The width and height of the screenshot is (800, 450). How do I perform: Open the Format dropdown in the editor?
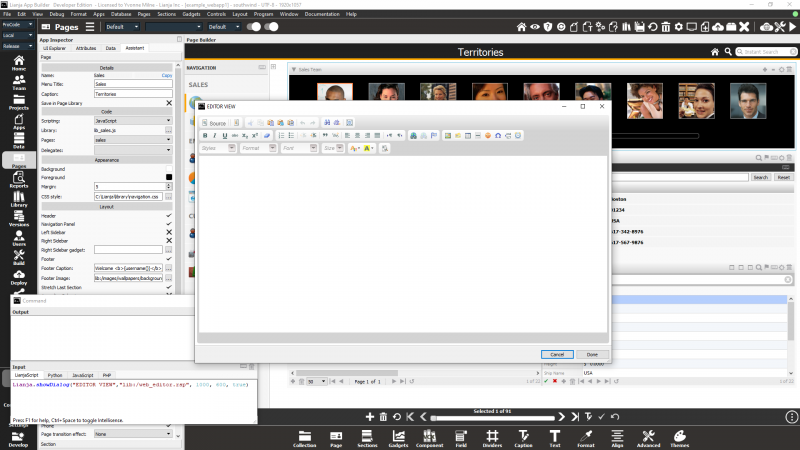point(258,148)
